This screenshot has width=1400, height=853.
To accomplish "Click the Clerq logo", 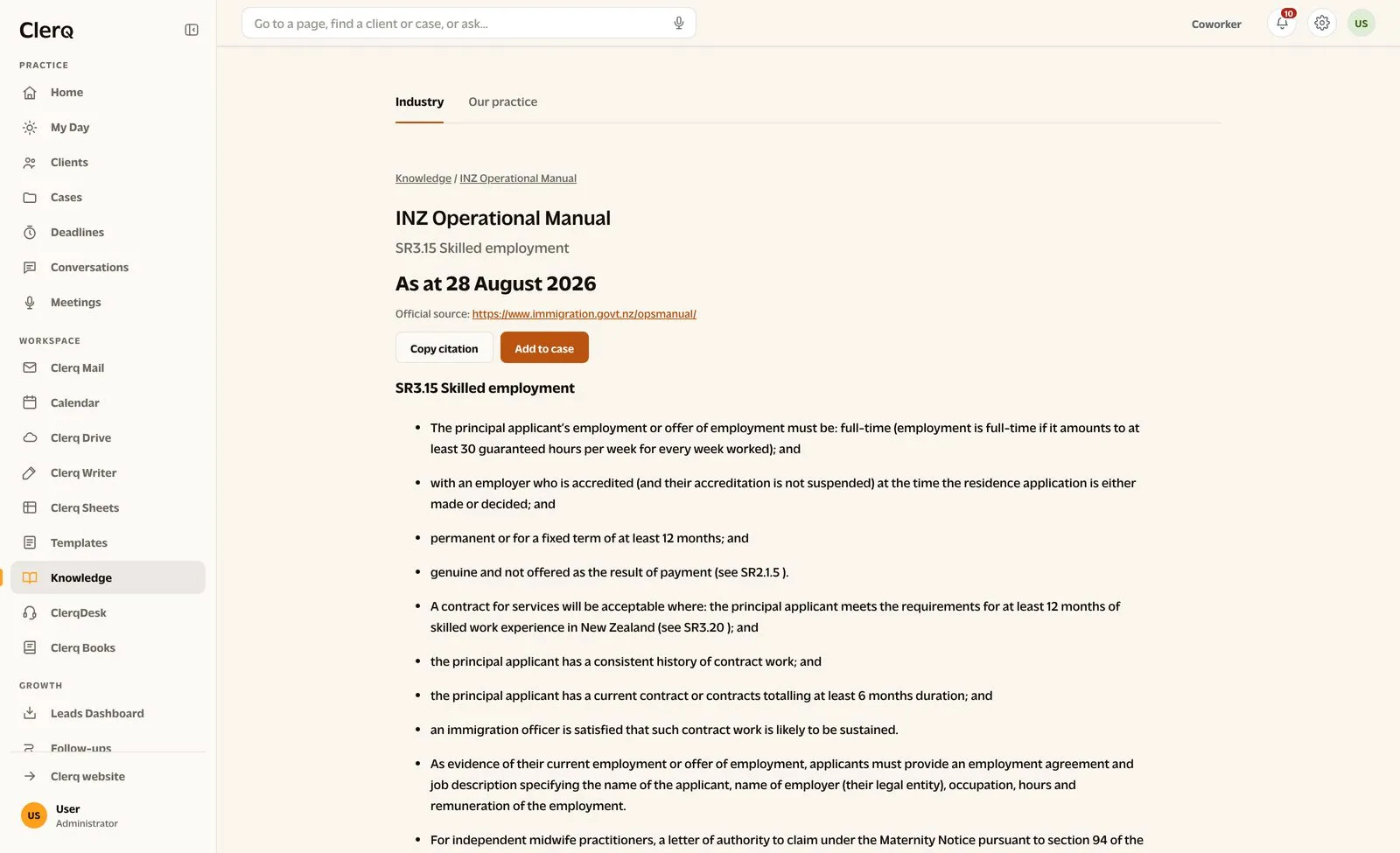I will click(x=46, y=31).
